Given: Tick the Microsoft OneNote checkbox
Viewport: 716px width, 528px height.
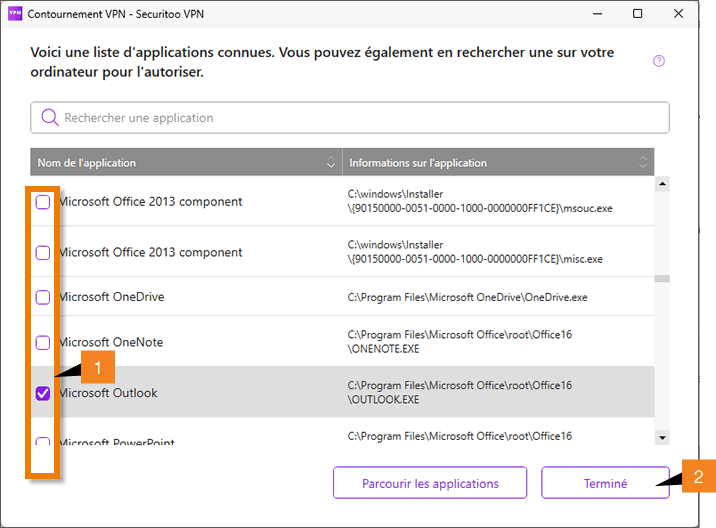Looking at the screenshot, I should click(43, 343).
